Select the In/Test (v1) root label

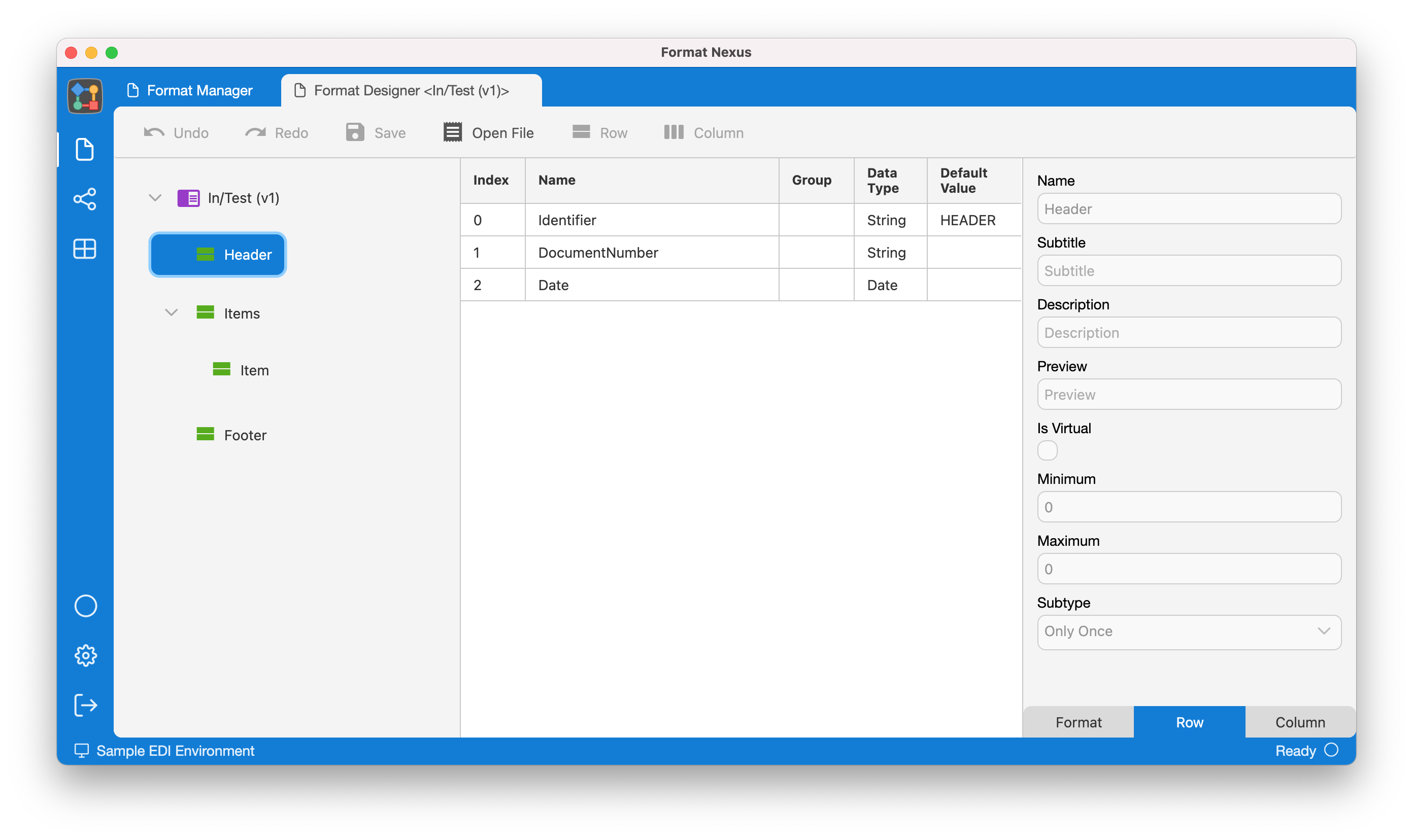coord(244,198)
